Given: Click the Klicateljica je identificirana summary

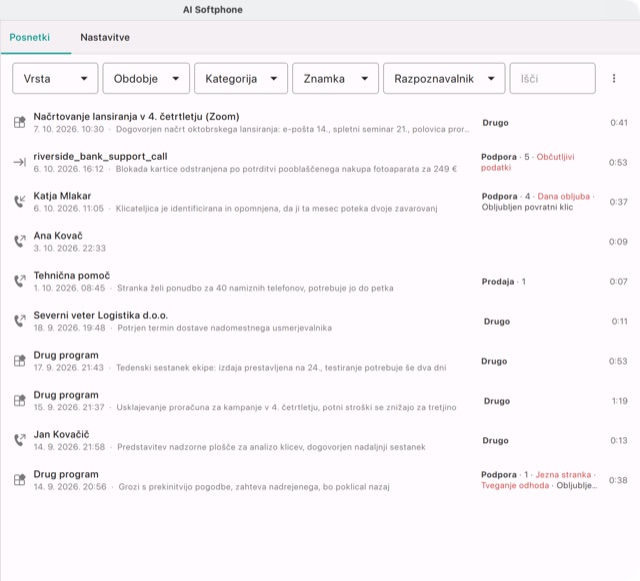Looking at the screenshot, I should (x=276, y=209).
